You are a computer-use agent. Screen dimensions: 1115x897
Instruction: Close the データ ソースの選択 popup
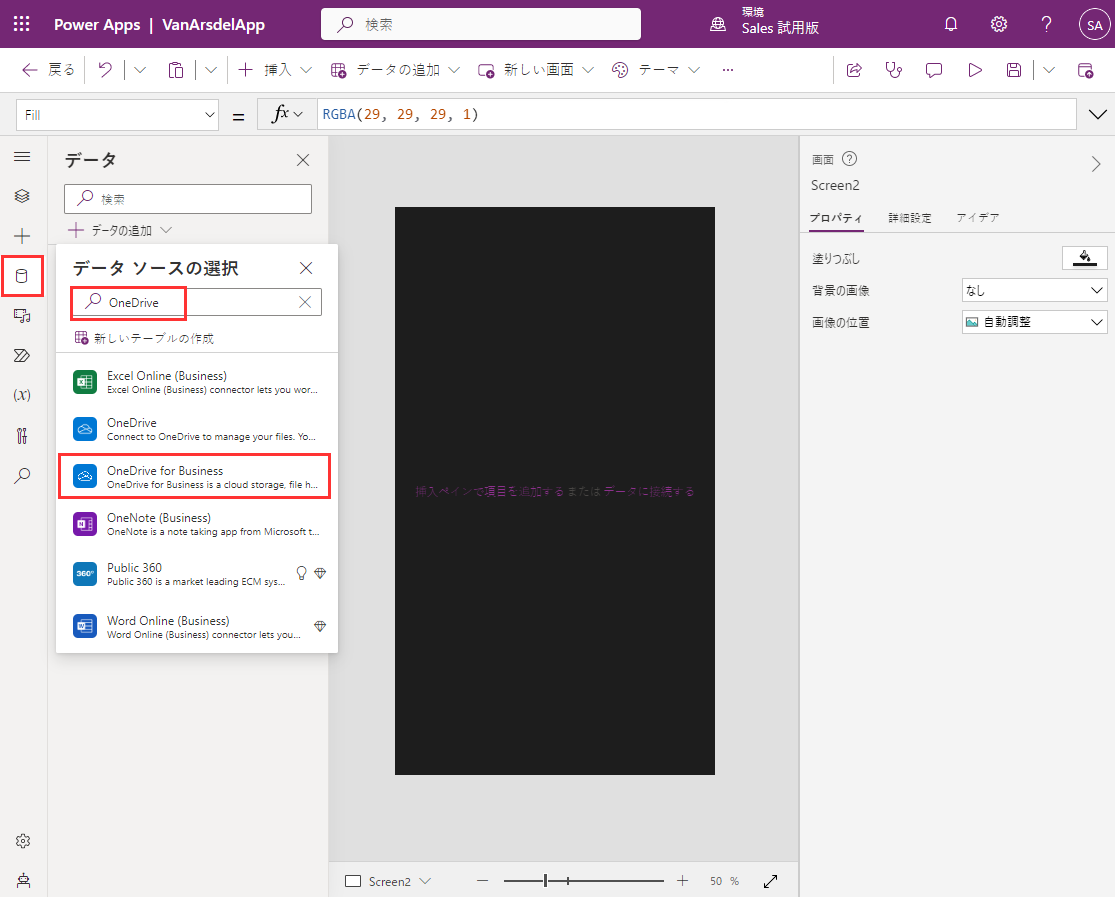click(x=306, y=268)
